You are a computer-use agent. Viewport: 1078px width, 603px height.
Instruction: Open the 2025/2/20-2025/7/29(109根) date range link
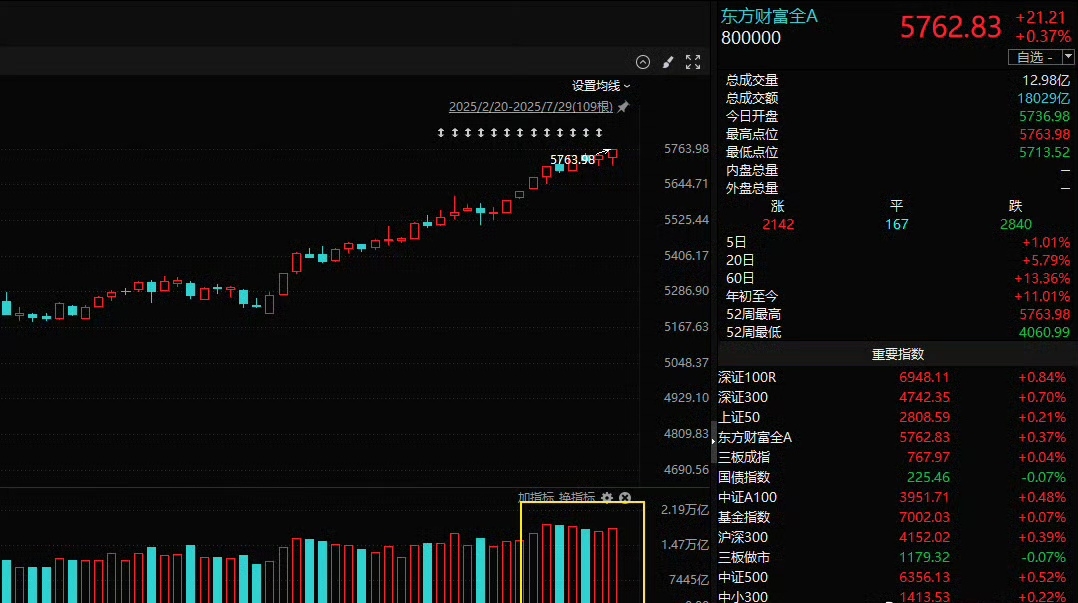pos(531,107)
